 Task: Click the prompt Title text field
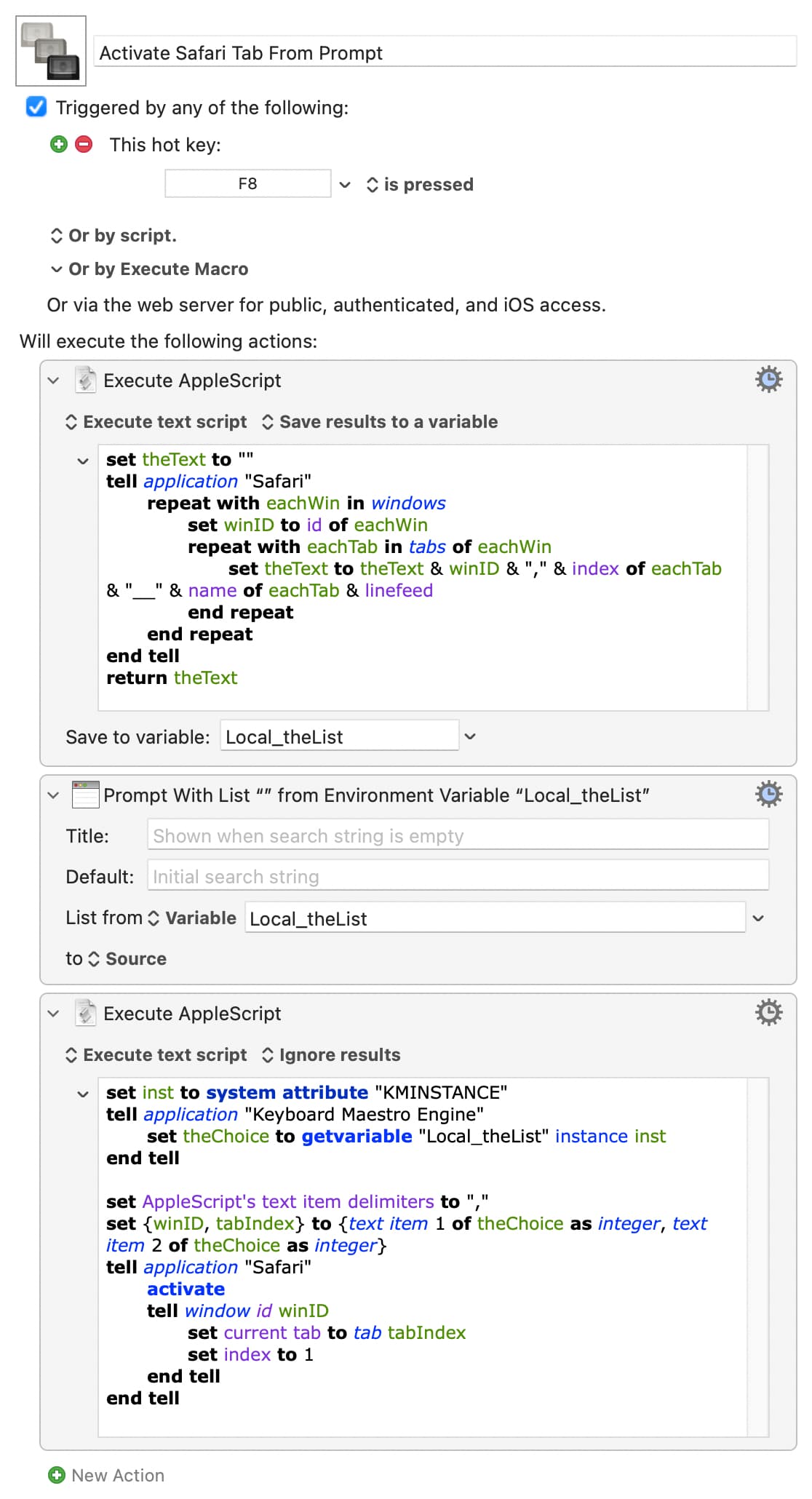[458, 835]
